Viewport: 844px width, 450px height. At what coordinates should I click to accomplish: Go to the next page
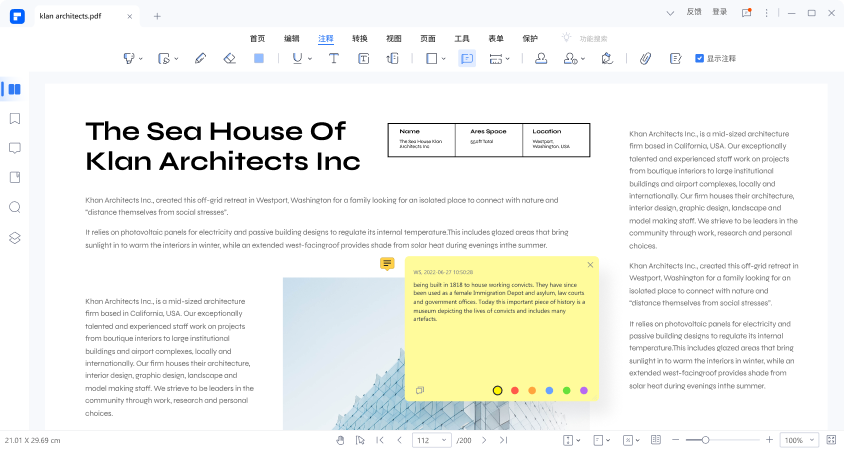point(484,440)
